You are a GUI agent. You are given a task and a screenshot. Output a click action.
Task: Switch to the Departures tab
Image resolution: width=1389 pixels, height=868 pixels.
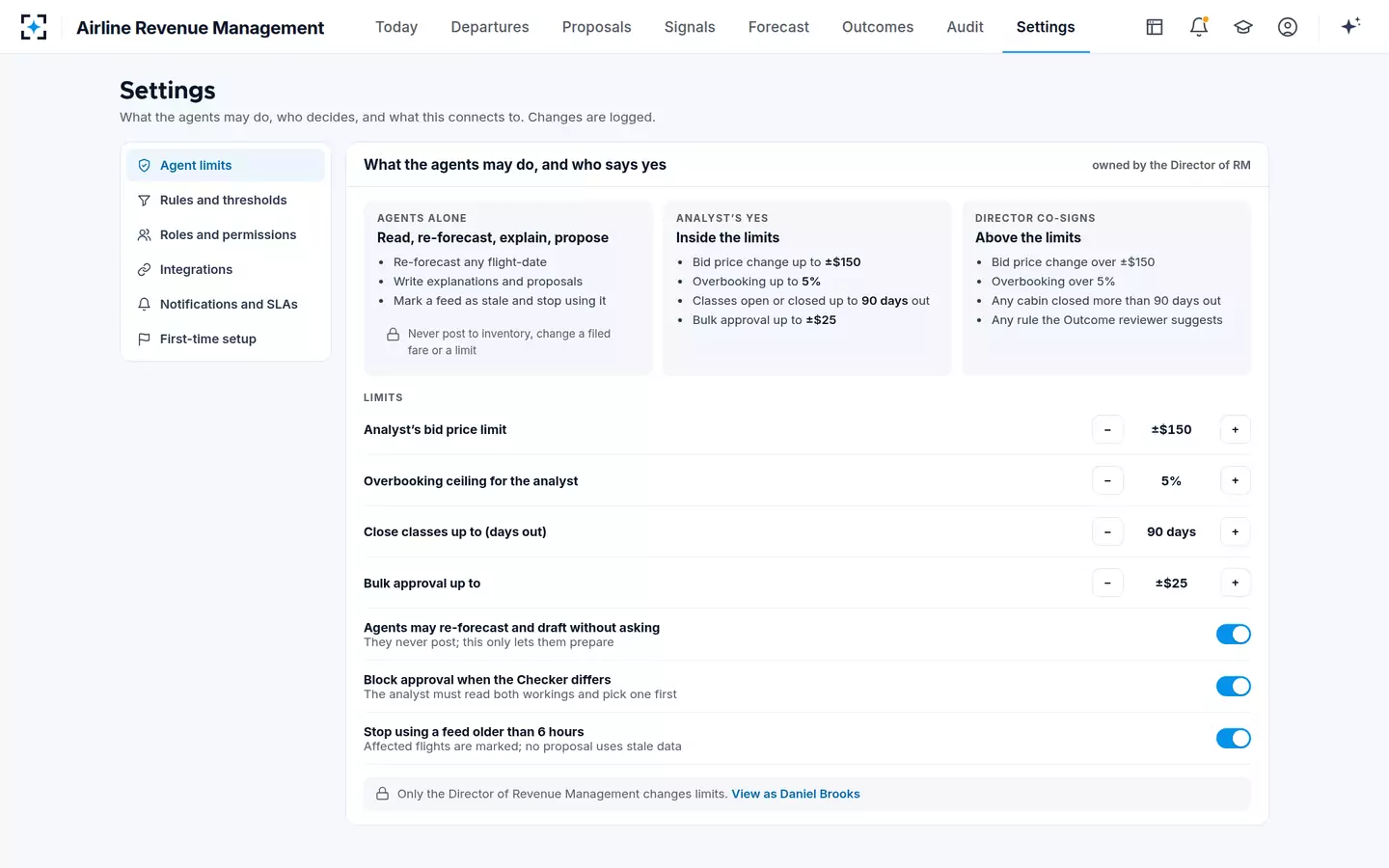(x=490, y=27)
